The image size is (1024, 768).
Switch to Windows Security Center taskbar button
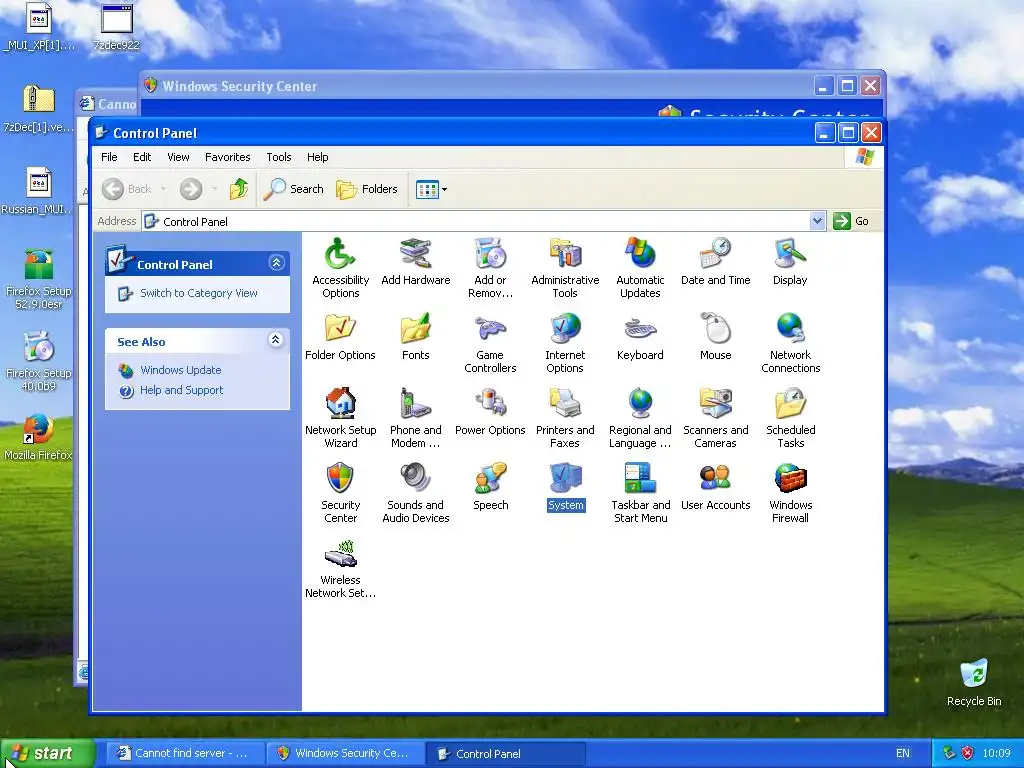click(345, 753)
